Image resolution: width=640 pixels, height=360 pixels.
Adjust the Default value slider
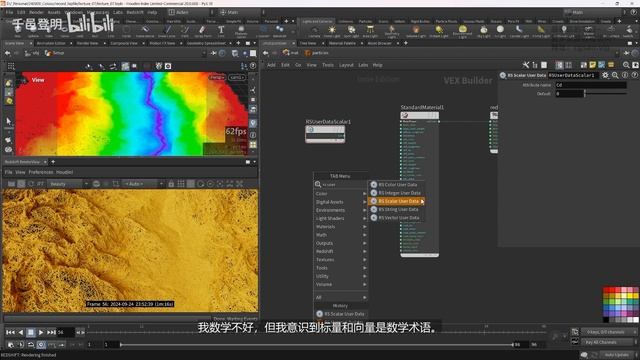(x=606, y=94)
